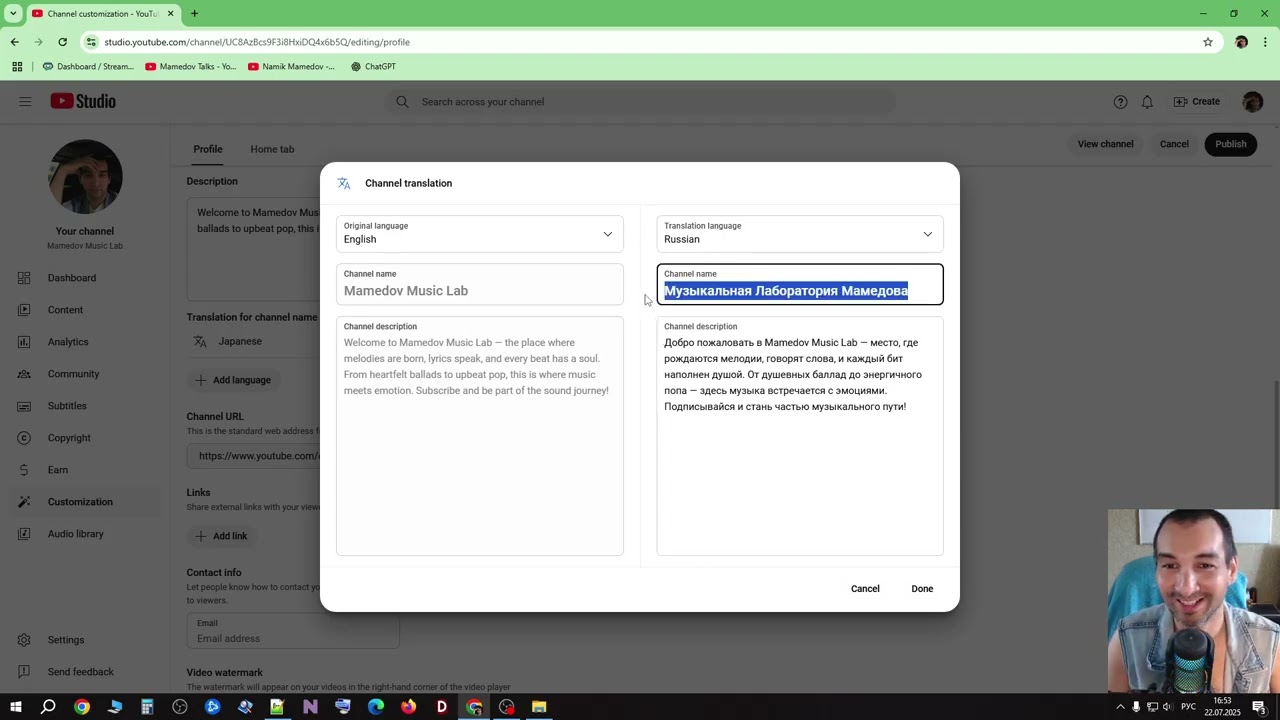Open the Windows Start menu

[x=15, y=707]
